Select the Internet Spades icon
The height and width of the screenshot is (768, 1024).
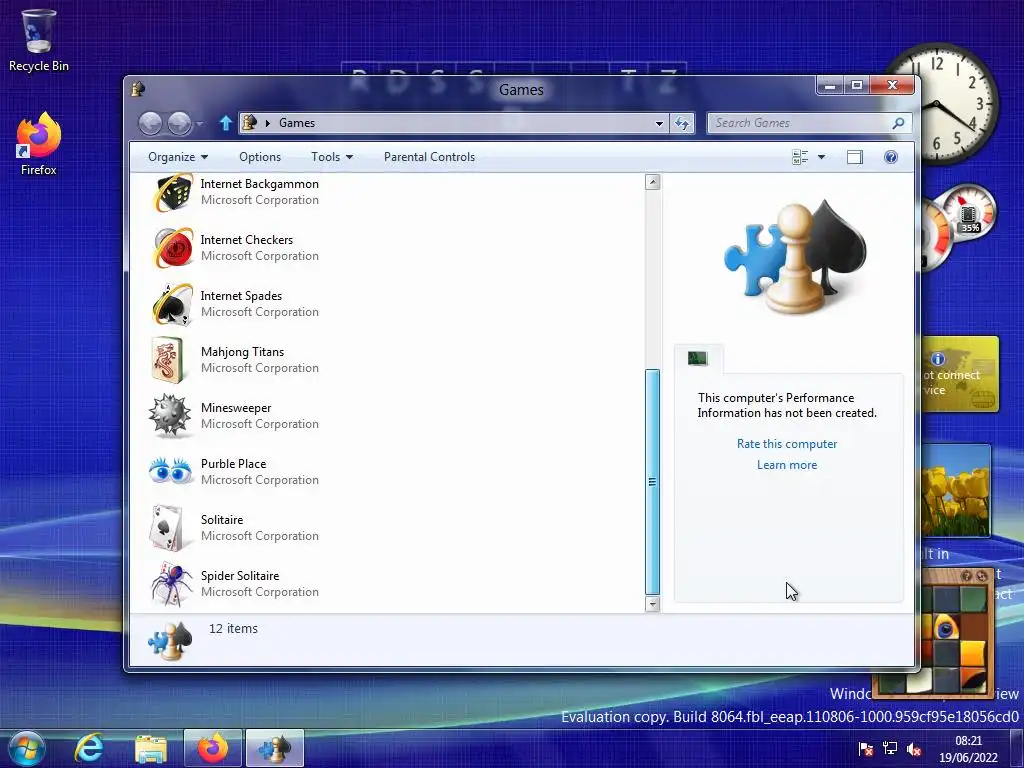(172, 304)
